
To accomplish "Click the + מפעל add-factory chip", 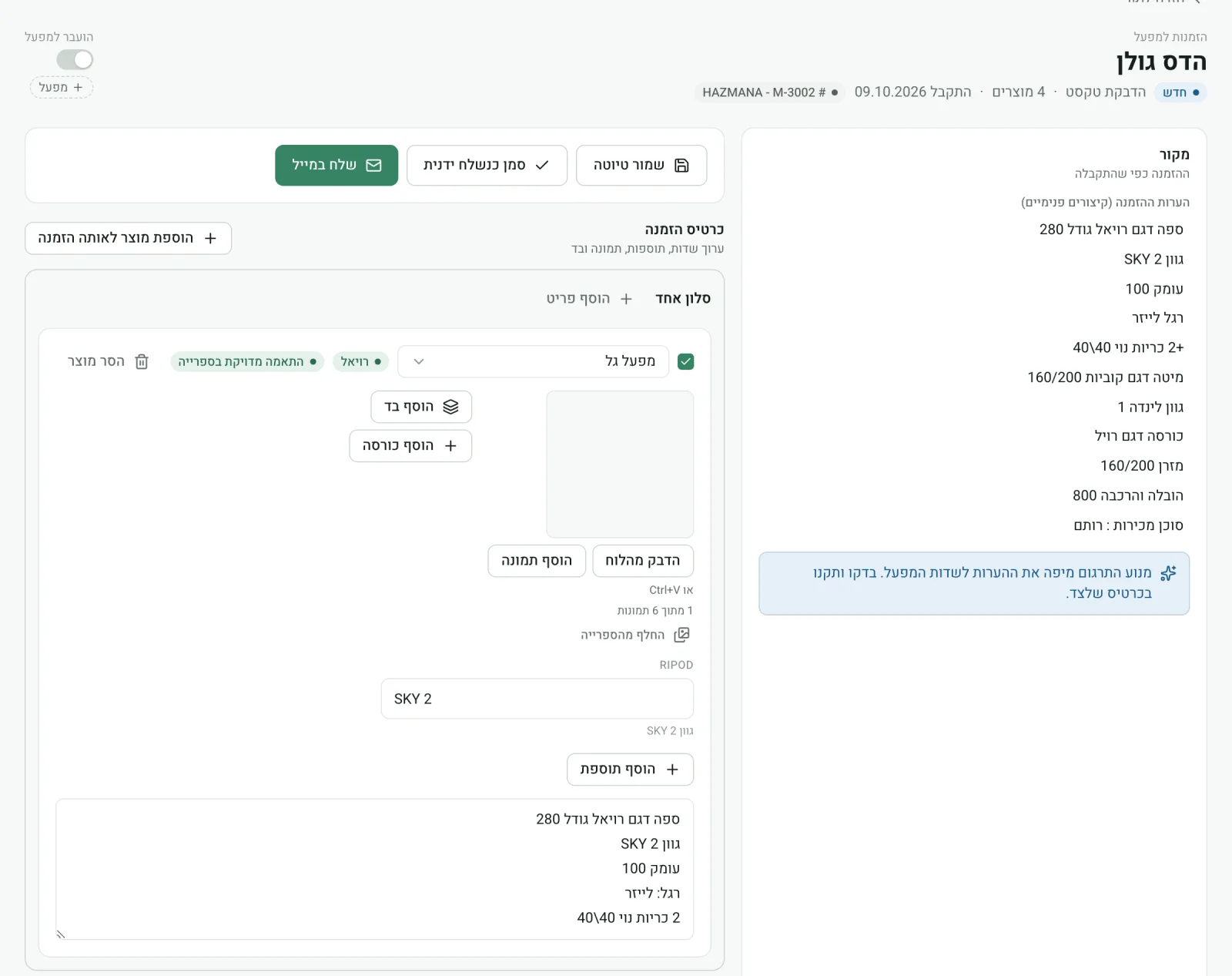I will 62,88.
